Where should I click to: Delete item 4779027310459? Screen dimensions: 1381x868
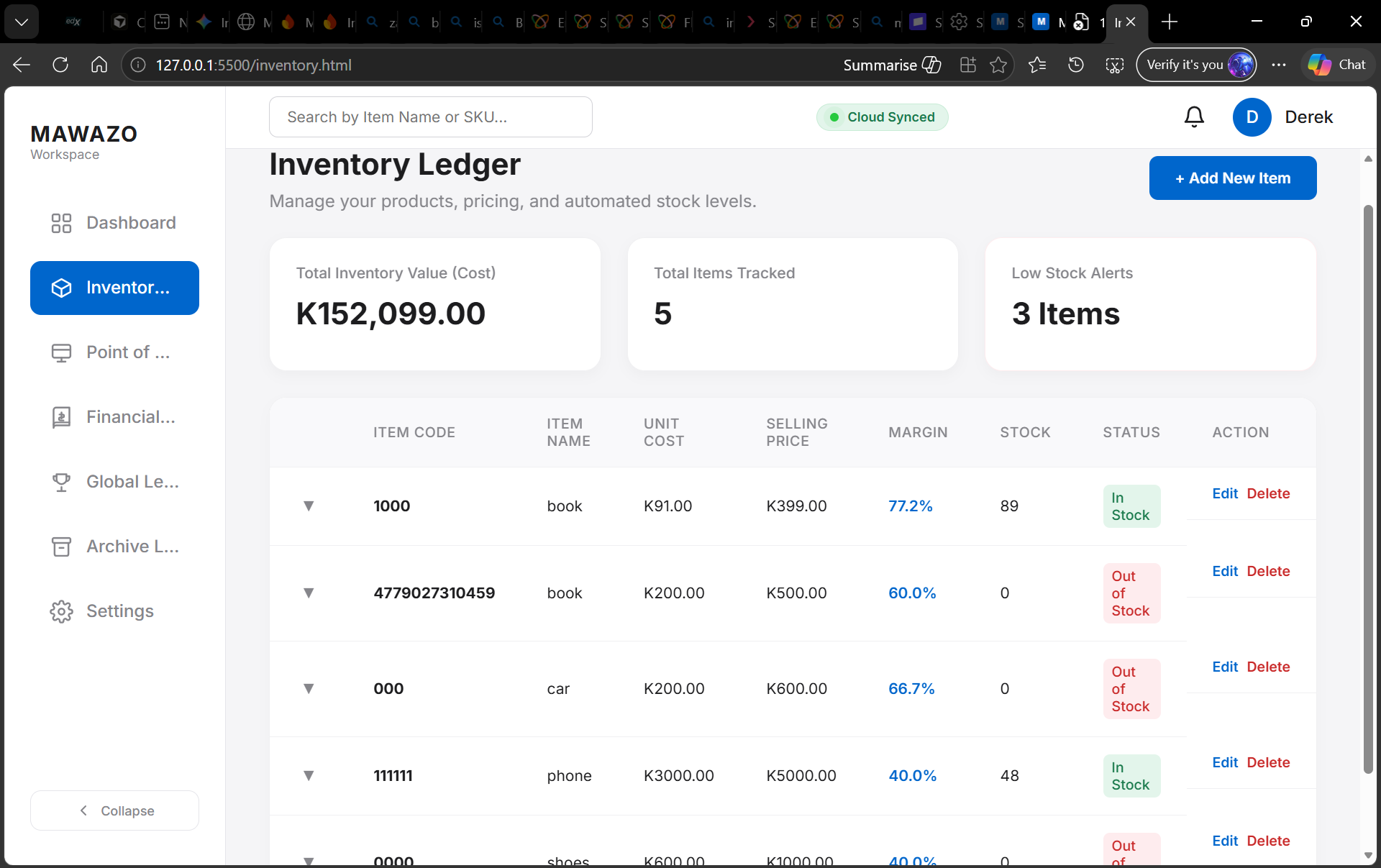point(1268,571)
